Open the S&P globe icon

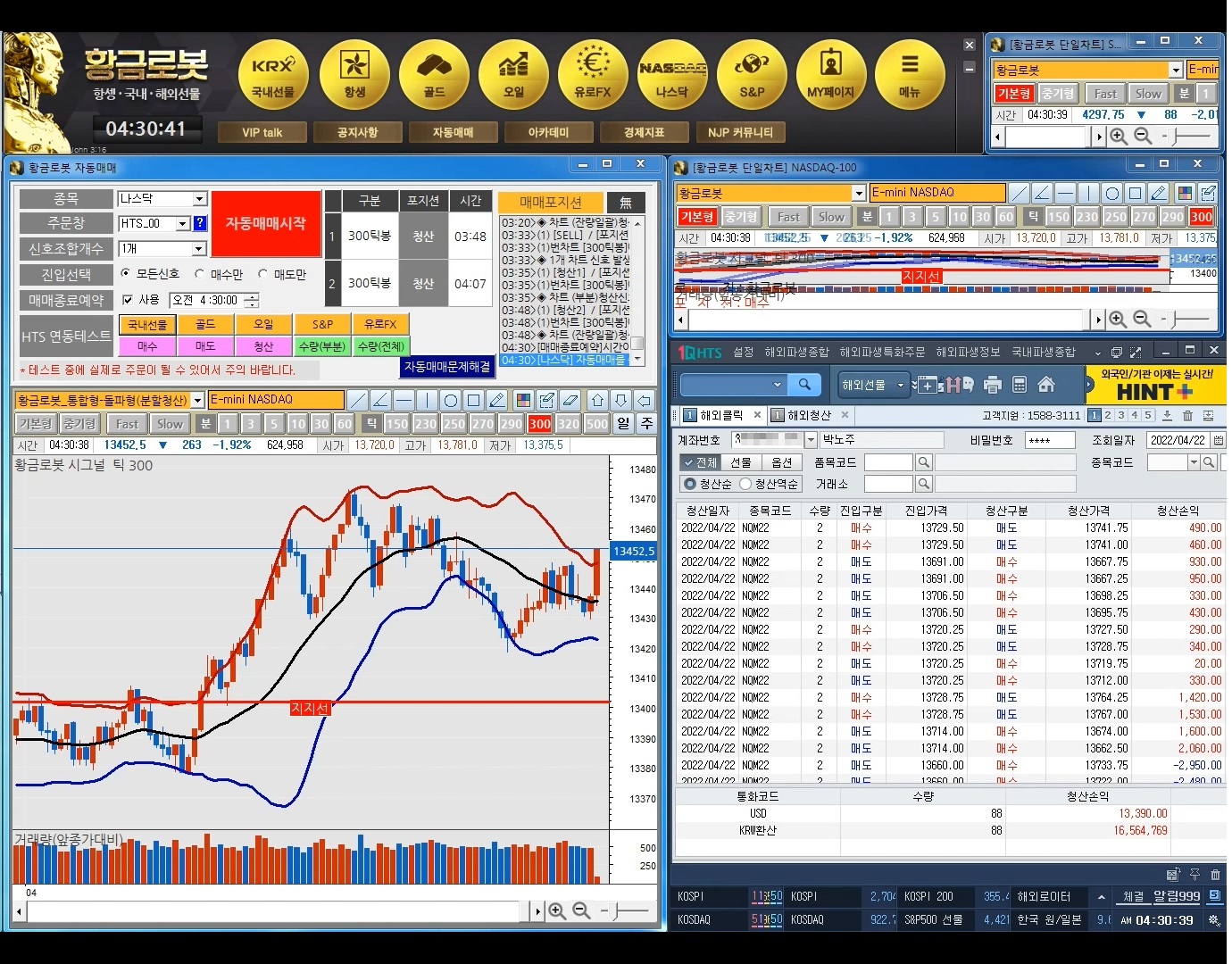click(x=752, y=74)
